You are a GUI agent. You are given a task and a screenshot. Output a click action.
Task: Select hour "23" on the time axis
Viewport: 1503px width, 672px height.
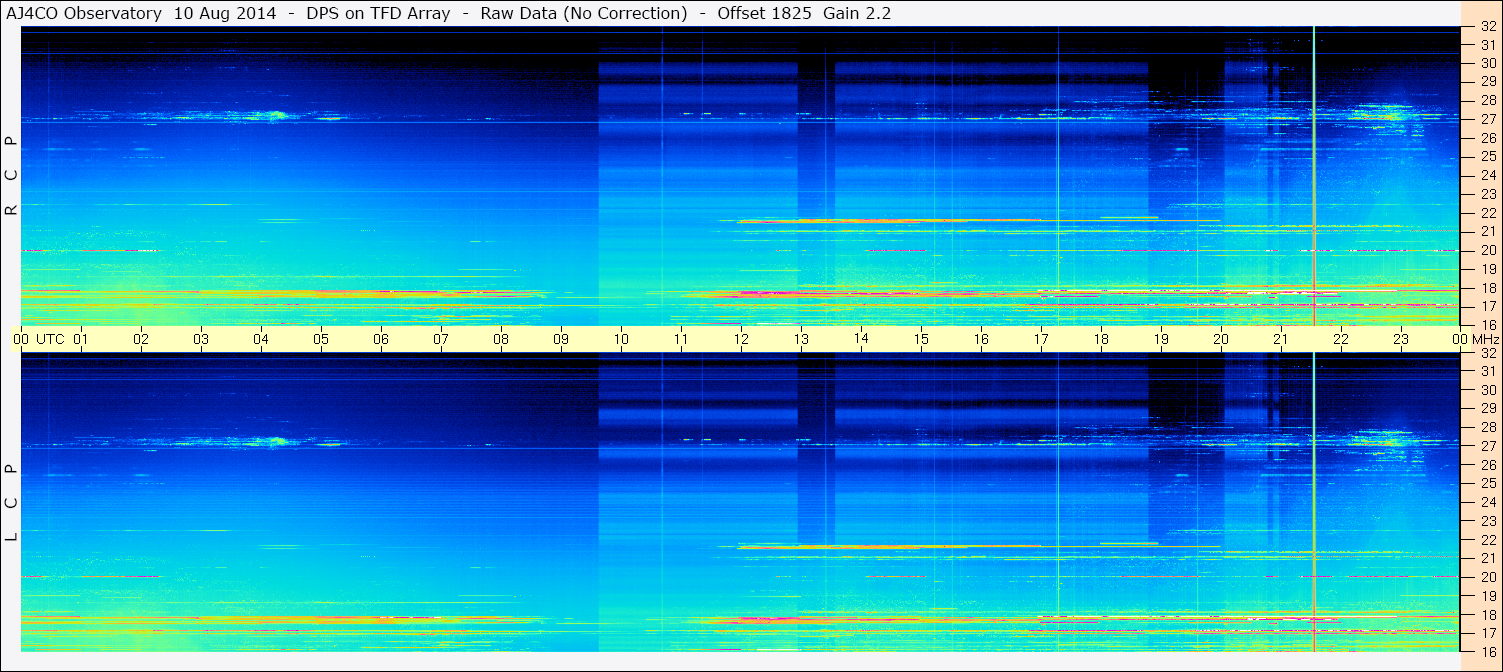(1401, 339)
